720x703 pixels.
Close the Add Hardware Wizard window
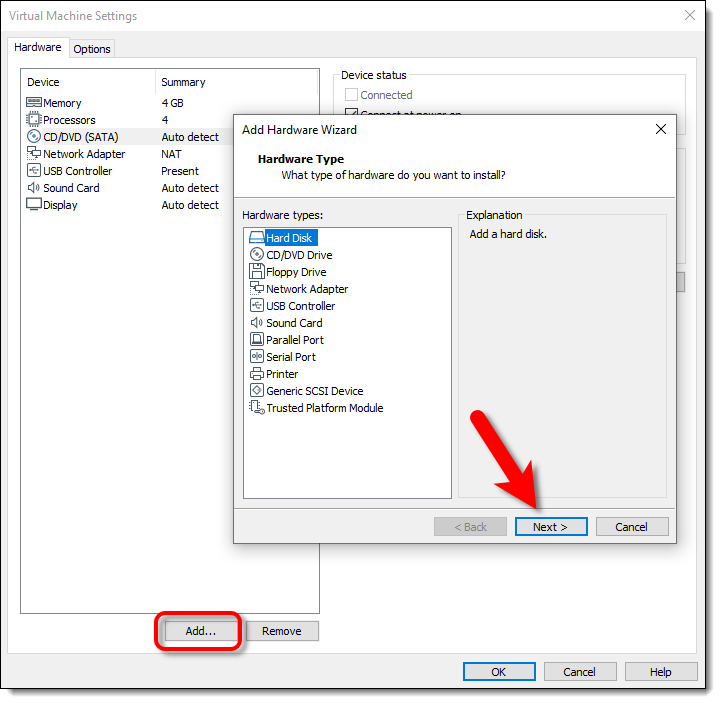[661, 129]
